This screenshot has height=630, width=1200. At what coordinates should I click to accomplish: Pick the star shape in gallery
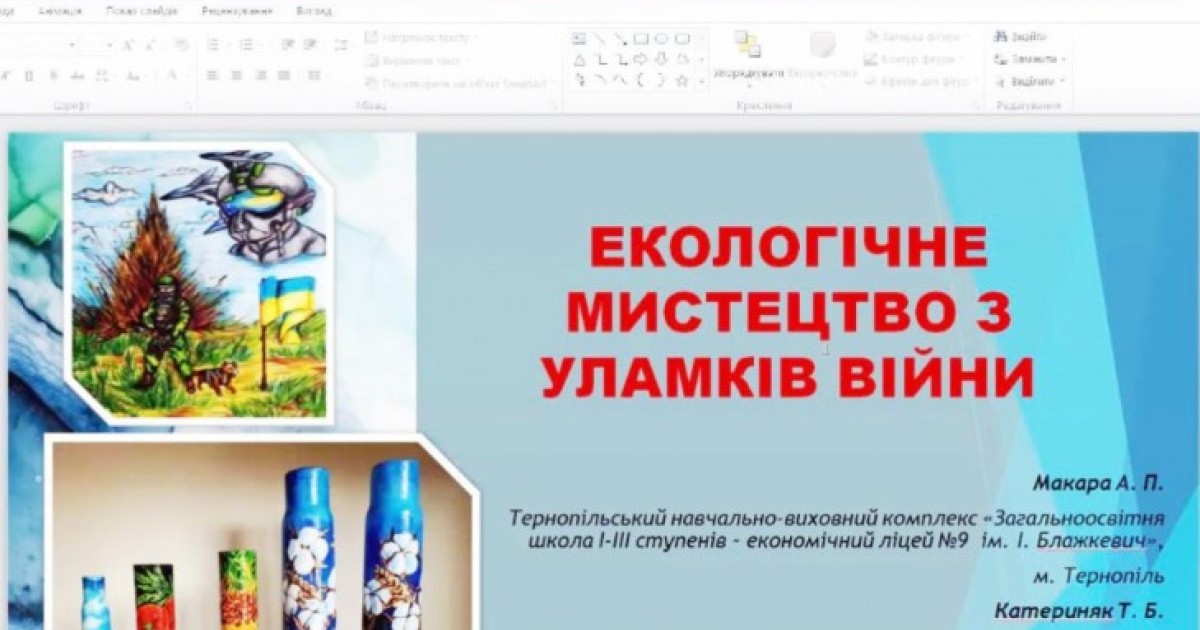682,80
